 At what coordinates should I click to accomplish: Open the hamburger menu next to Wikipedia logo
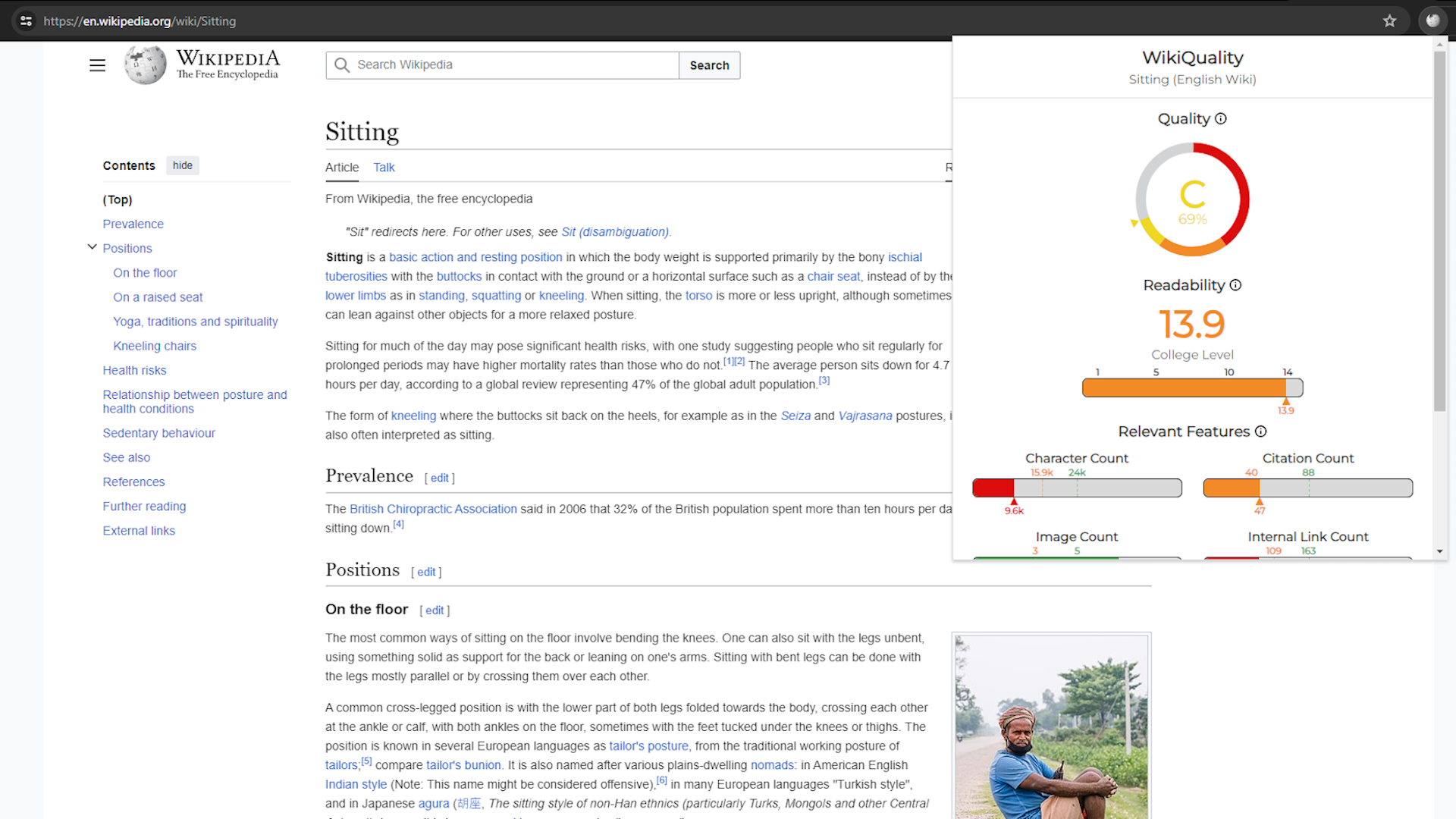click(x=97, y=65)
